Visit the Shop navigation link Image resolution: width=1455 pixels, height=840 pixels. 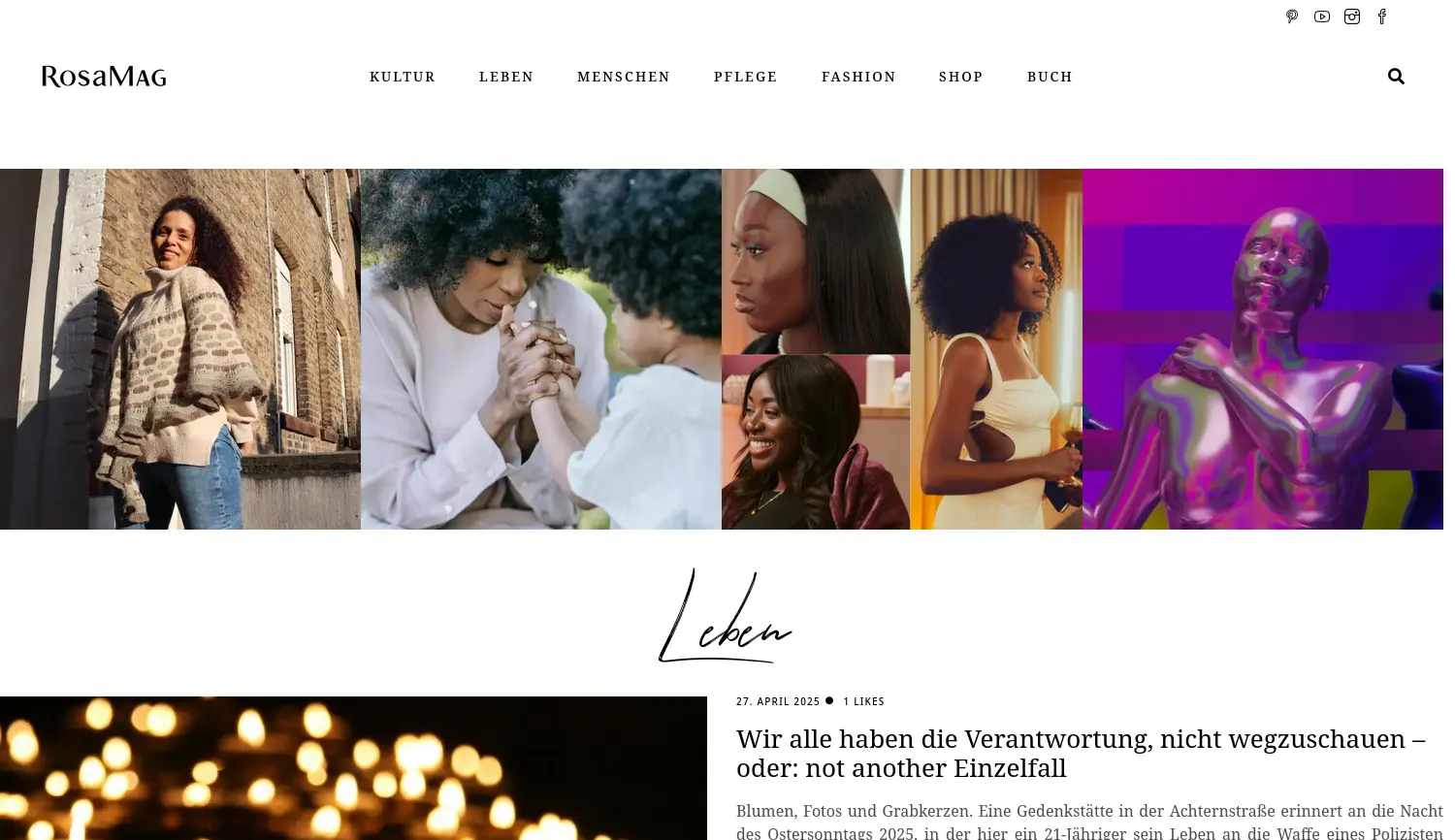(961, 77)
